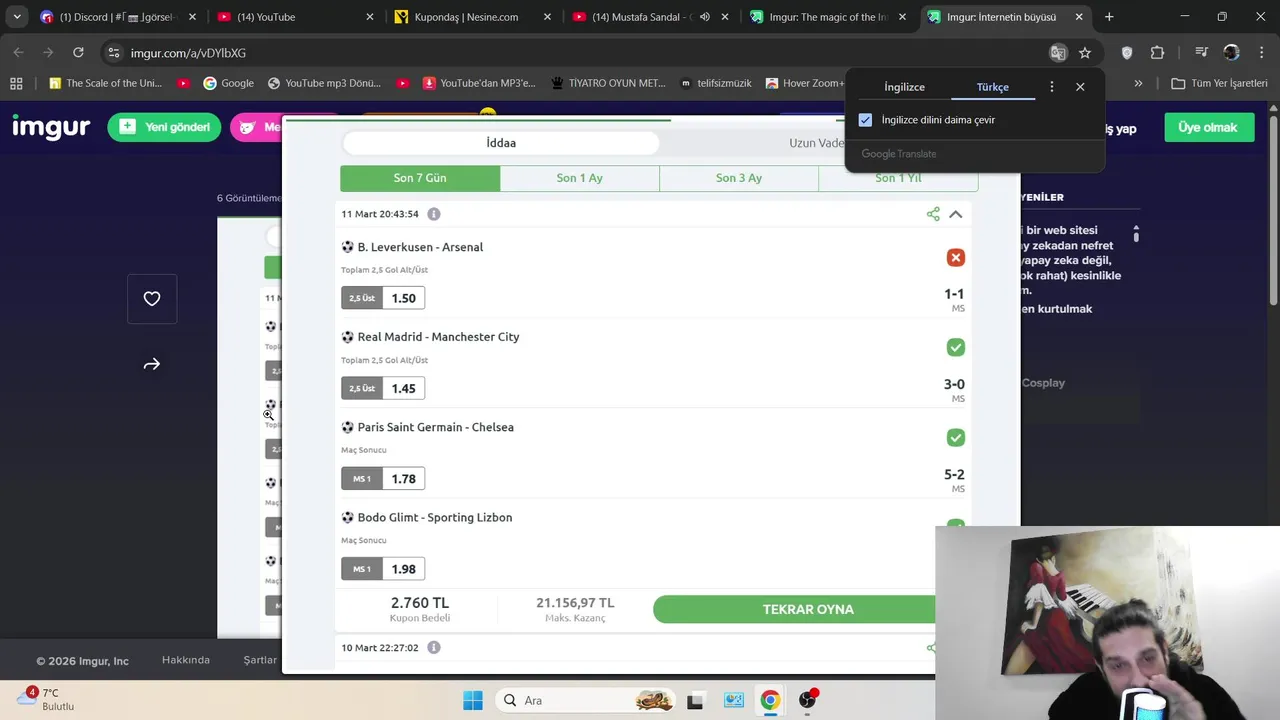
Task: Click the MS 1 1.98 odds box
Action: tap(383, 569)
